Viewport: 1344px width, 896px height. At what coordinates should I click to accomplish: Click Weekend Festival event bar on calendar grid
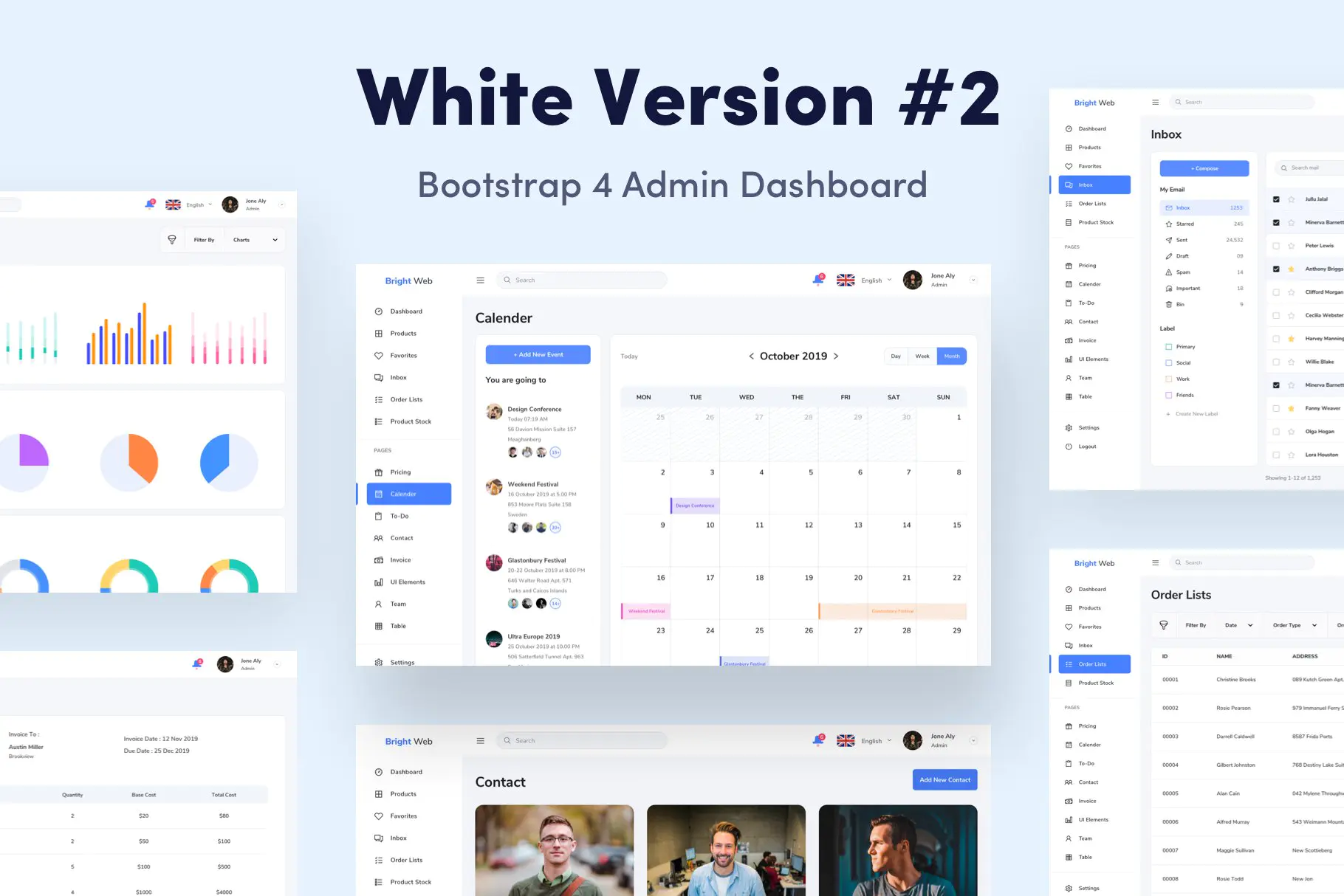click(646, 611)
